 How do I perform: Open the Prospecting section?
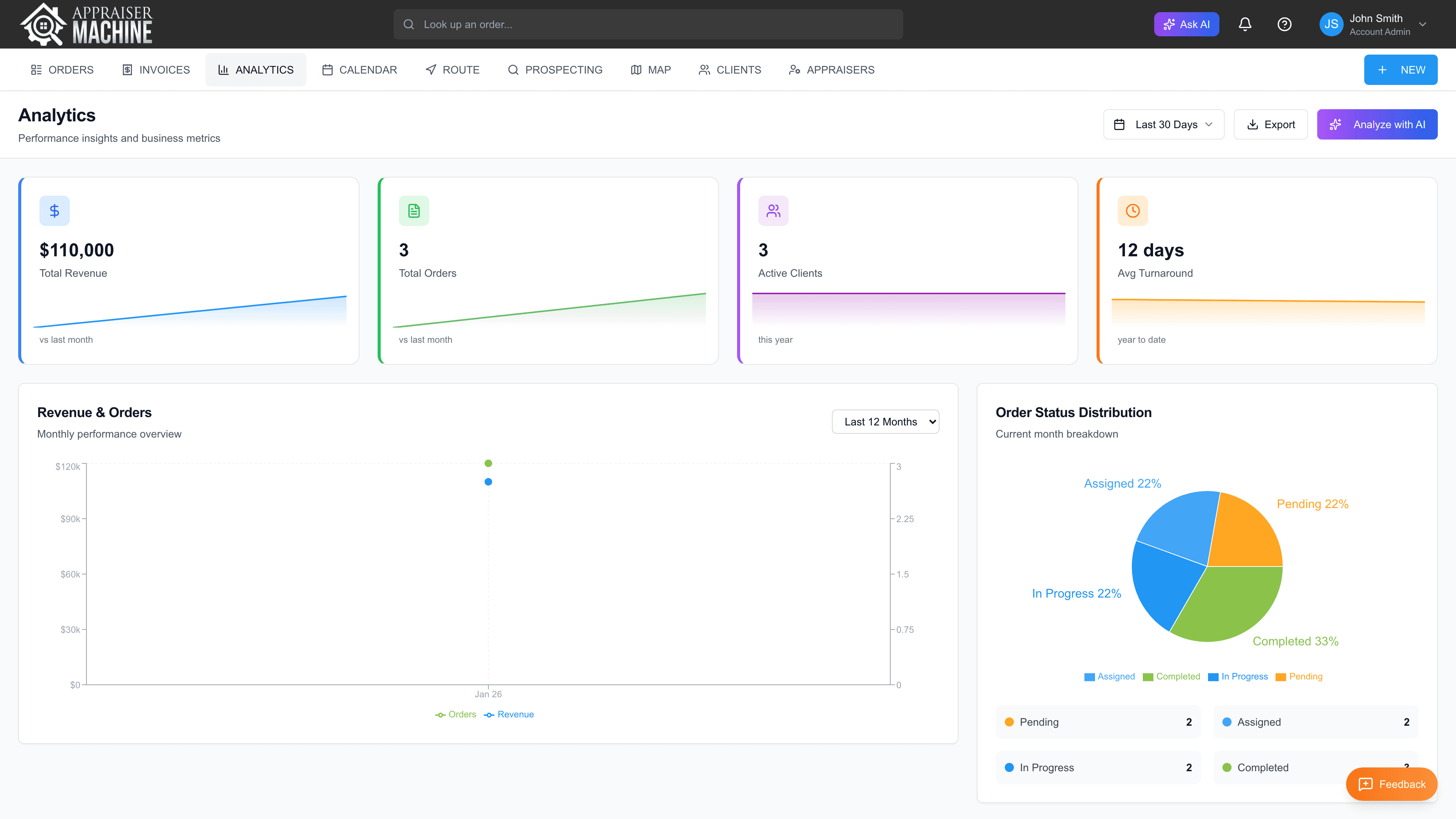555,69
